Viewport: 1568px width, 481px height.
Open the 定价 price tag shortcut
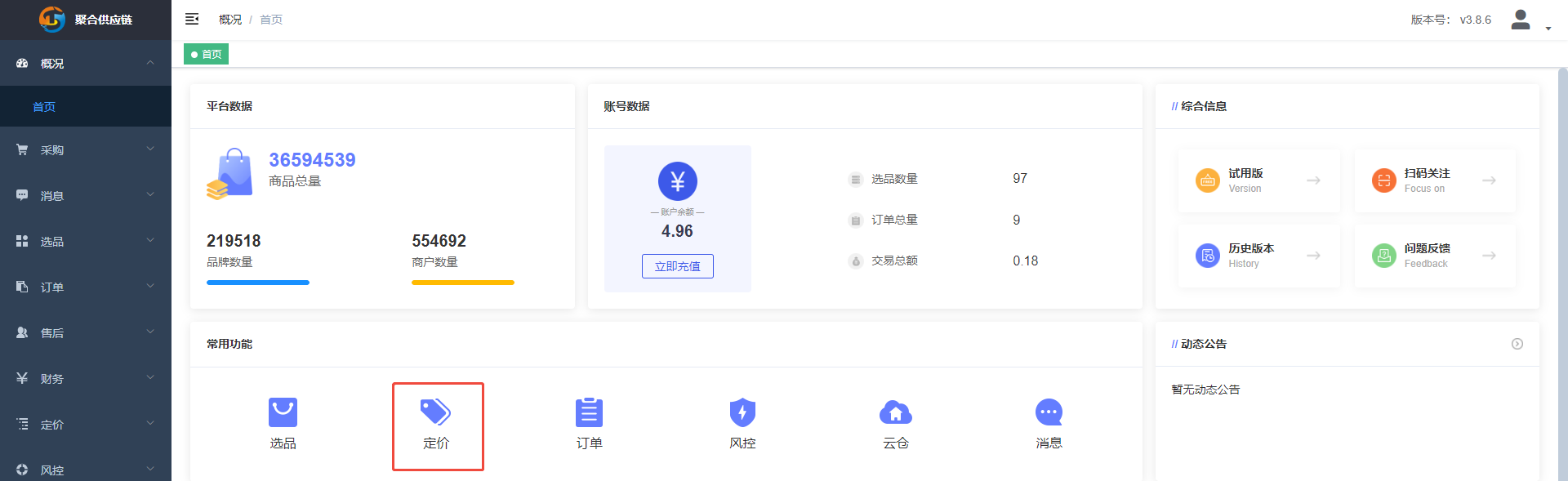pyautogui.click(x=436, y=412)
